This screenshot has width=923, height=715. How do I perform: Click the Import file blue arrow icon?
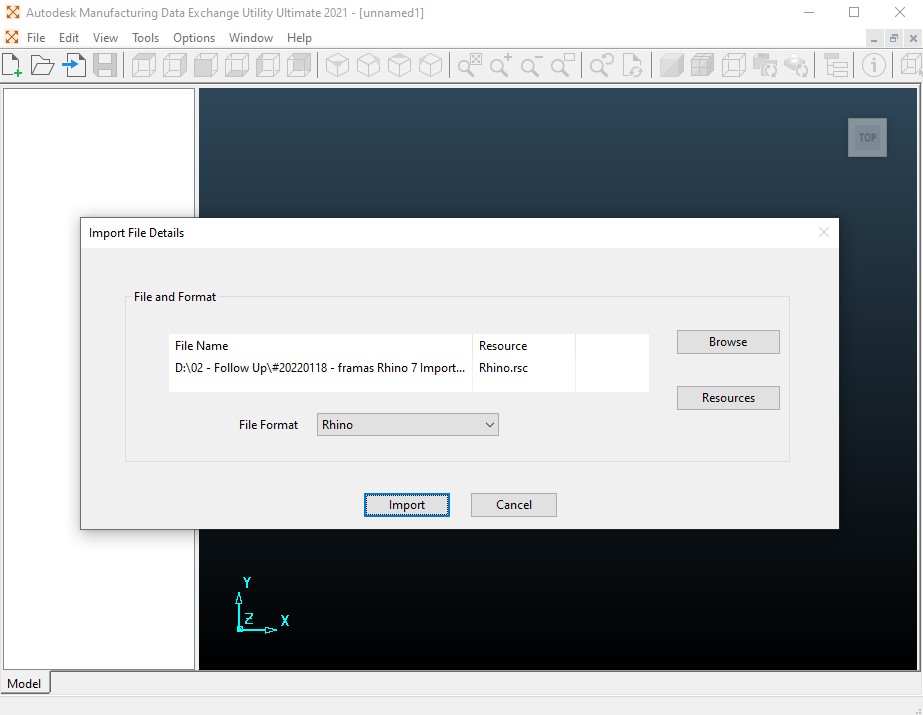point(74,65)
